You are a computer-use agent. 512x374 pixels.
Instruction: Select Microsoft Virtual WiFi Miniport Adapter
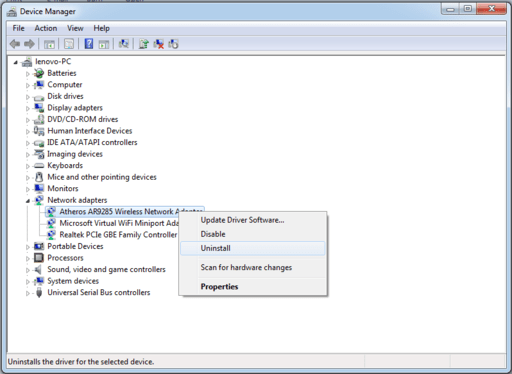119,223
